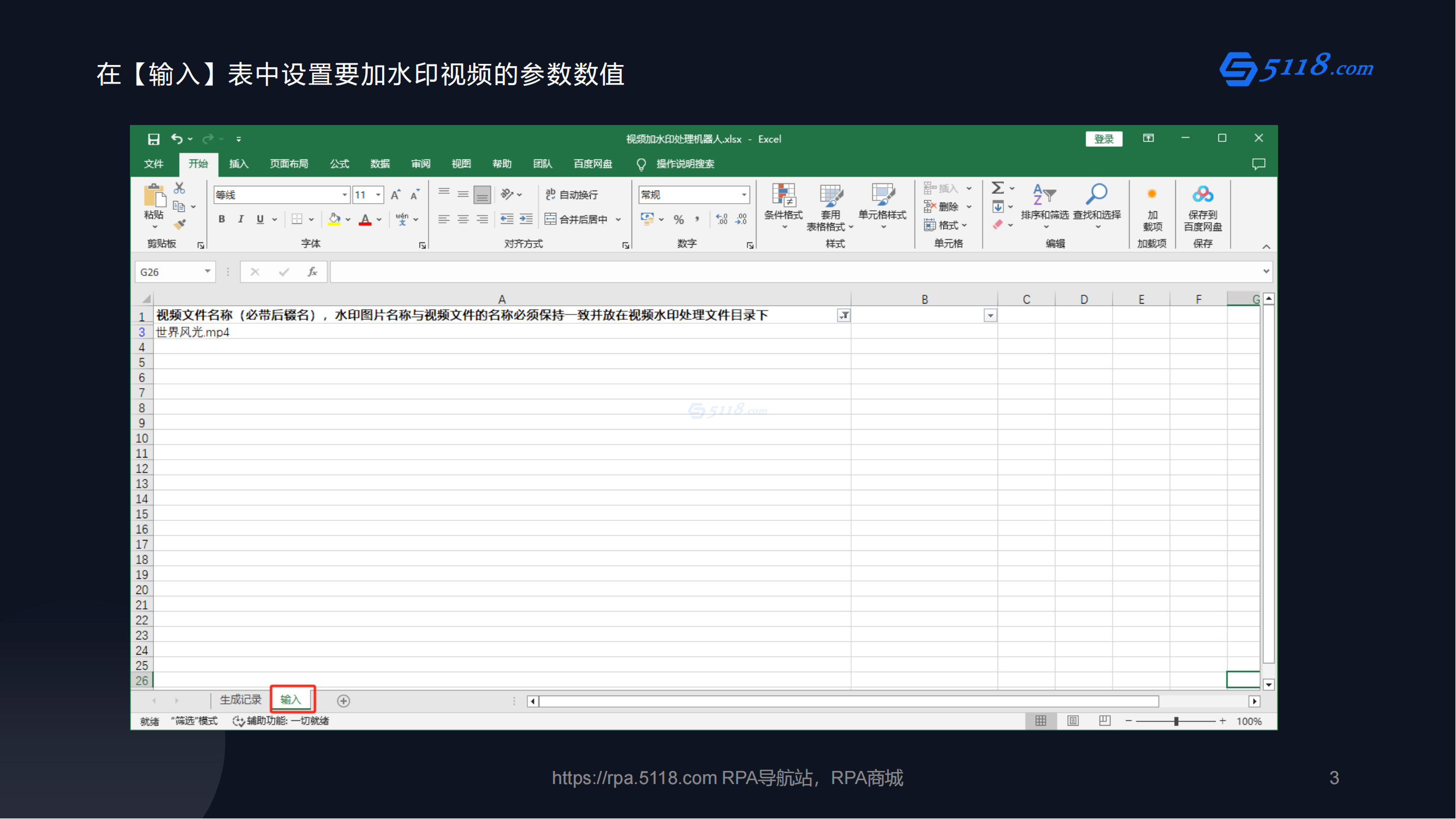This screenshot has height=819, width=1456.
Task: Click the yellow fill color button
Action: point(335,219)
